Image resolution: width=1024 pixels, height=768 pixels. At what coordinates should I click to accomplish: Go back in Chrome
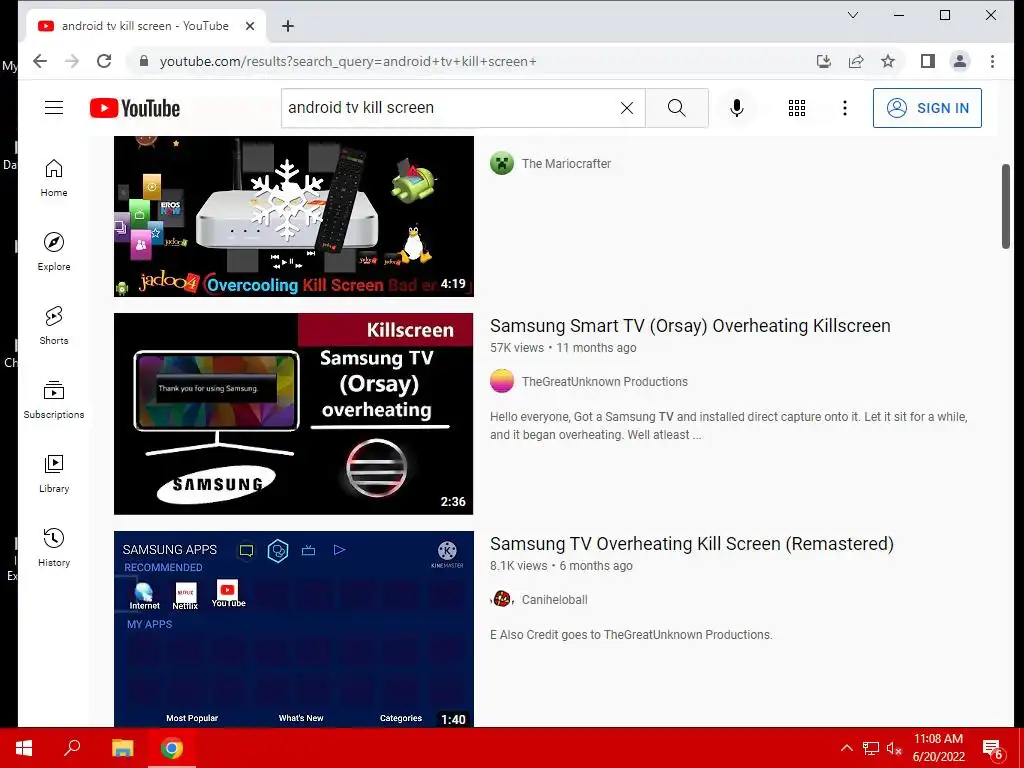40,61
